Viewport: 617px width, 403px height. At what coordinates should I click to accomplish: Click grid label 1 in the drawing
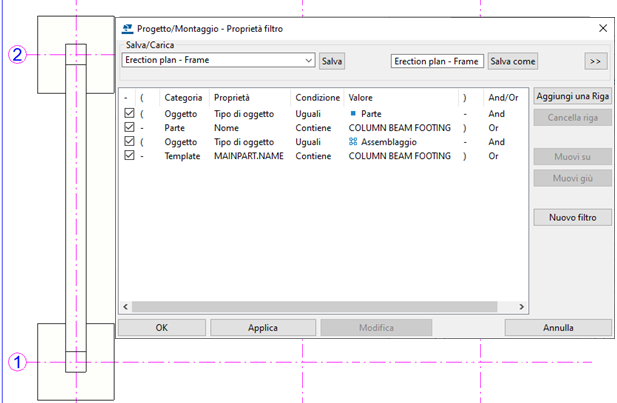tap(17, 362)
